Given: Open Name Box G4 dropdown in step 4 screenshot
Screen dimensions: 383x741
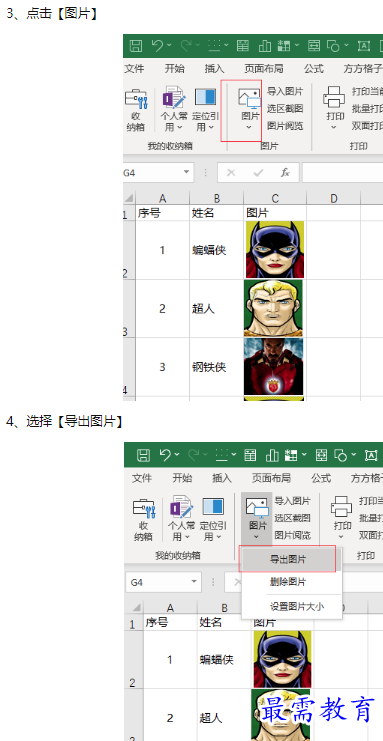Looking at the screenshot, I should pyautogui.click(x=194, y=582).
